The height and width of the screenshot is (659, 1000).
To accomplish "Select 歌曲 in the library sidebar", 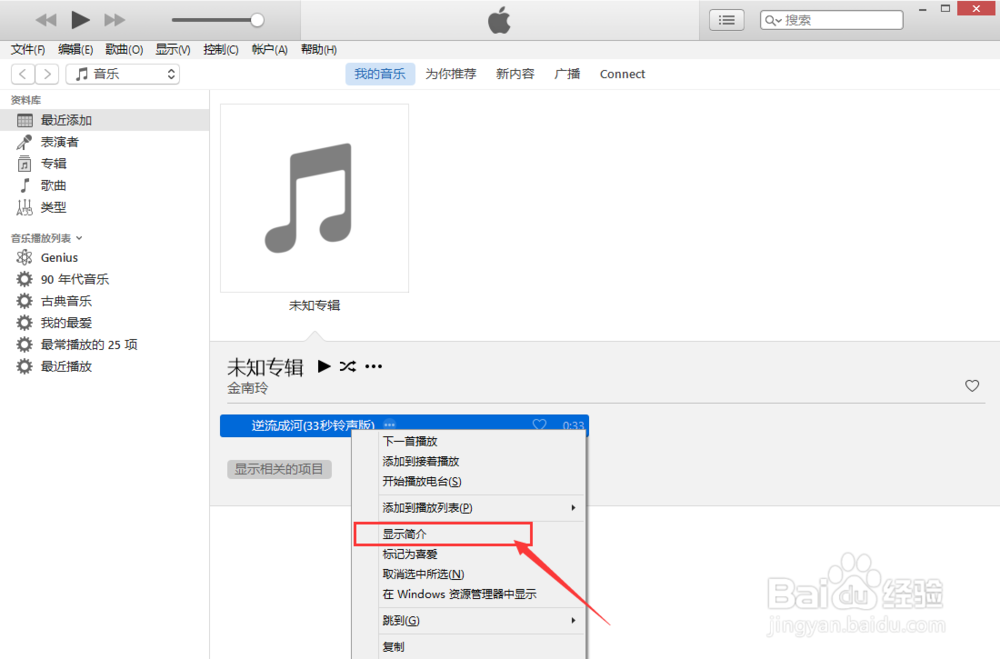I will tap(54, 185).
